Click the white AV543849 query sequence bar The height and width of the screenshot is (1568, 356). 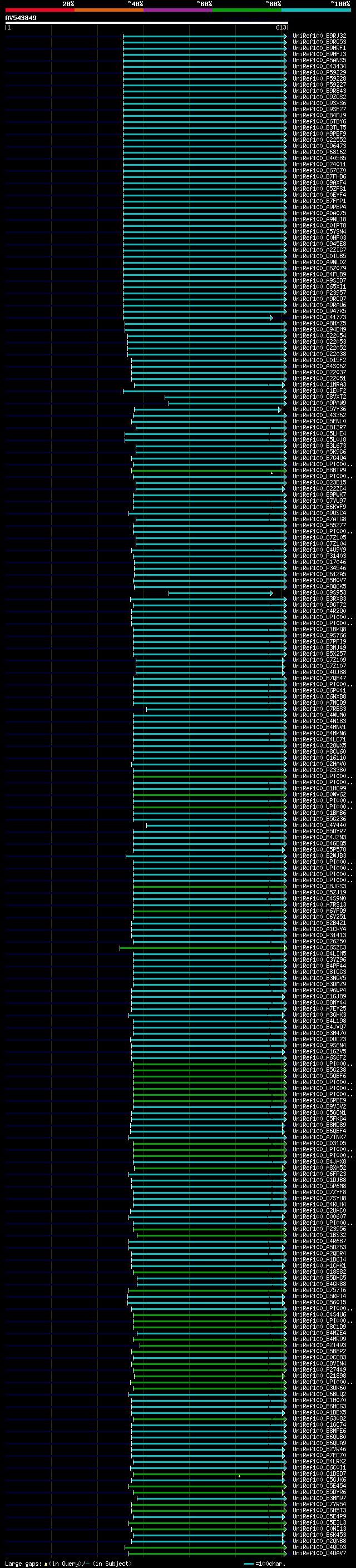pos(147,22)
